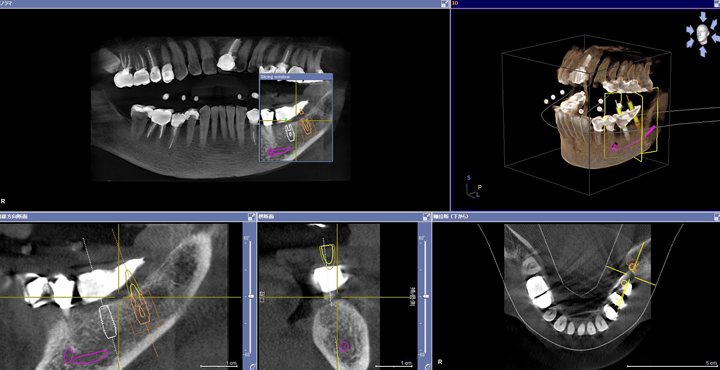Maximize the cross-section panel in bottom middle

click(x=426, y=216)
